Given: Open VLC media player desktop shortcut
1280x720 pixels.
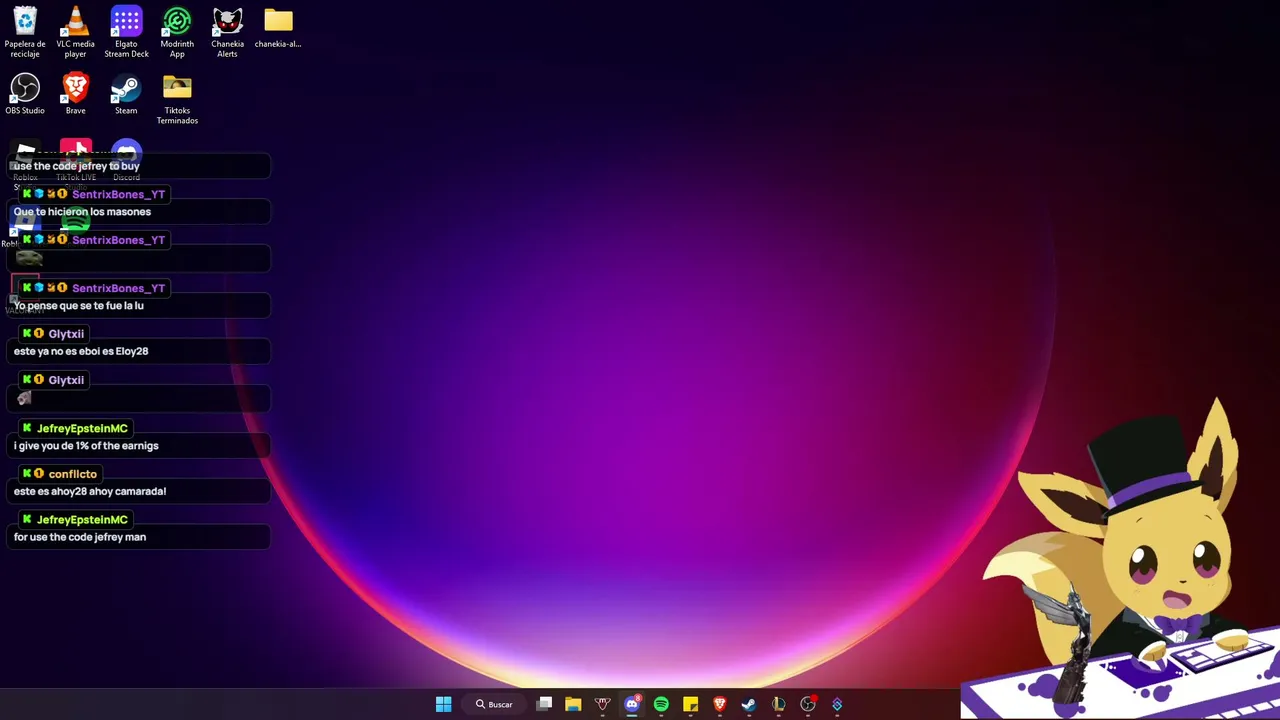Looking at the screenshot, I should tap(75, 32).
